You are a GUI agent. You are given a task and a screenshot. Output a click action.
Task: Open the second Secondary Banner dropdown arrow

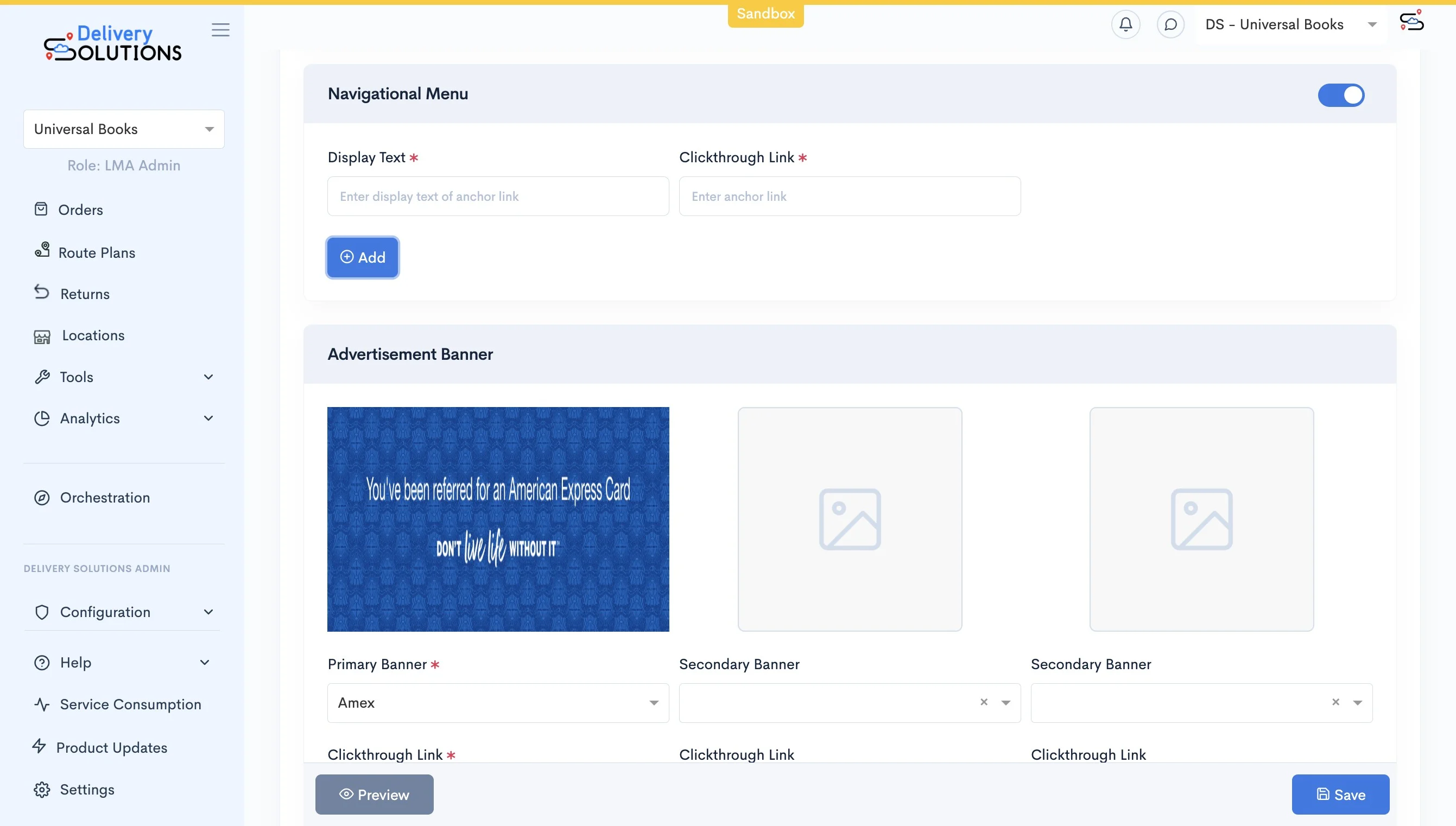click(1357, 703)
